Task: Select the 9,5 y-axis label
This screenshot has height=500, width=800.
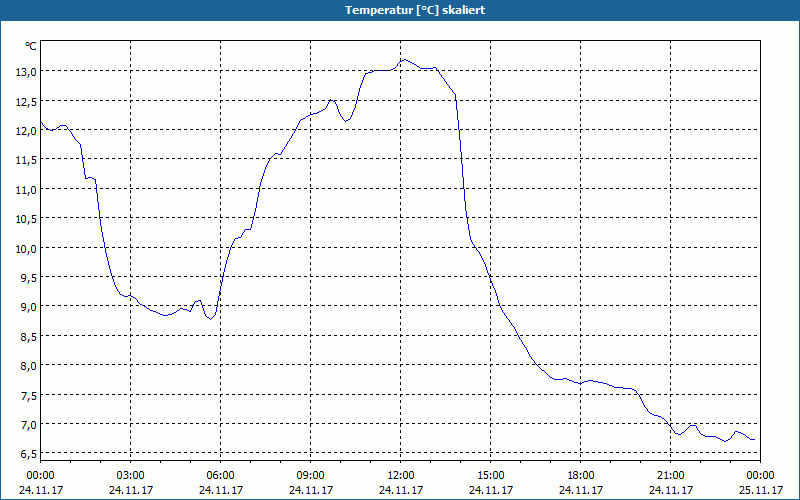Action: point(28,278)
